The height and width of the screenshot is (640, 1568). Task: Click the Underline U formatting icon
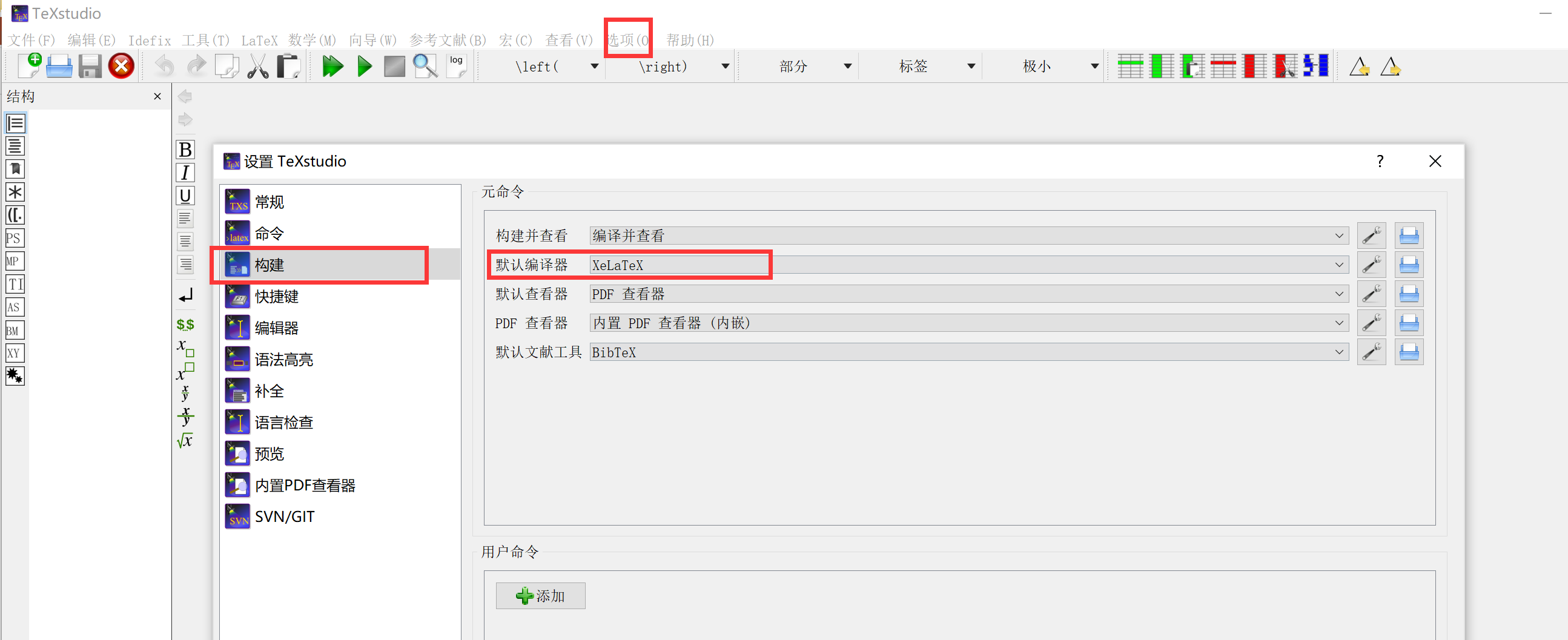coord(185,196)
